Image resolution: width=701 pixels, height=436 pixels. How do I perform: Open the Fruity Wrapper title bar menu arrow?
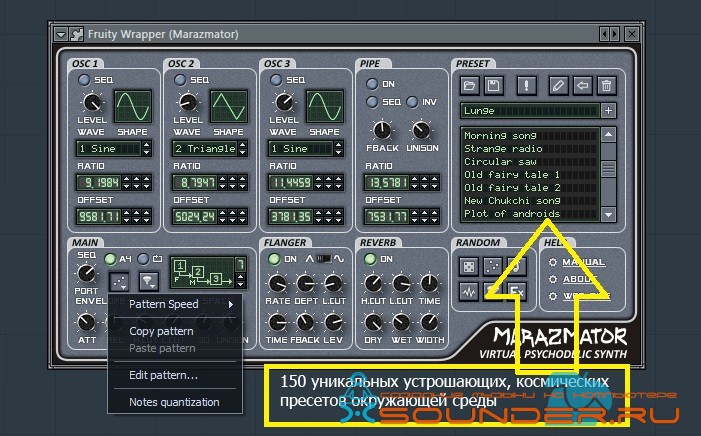point(61,34)
